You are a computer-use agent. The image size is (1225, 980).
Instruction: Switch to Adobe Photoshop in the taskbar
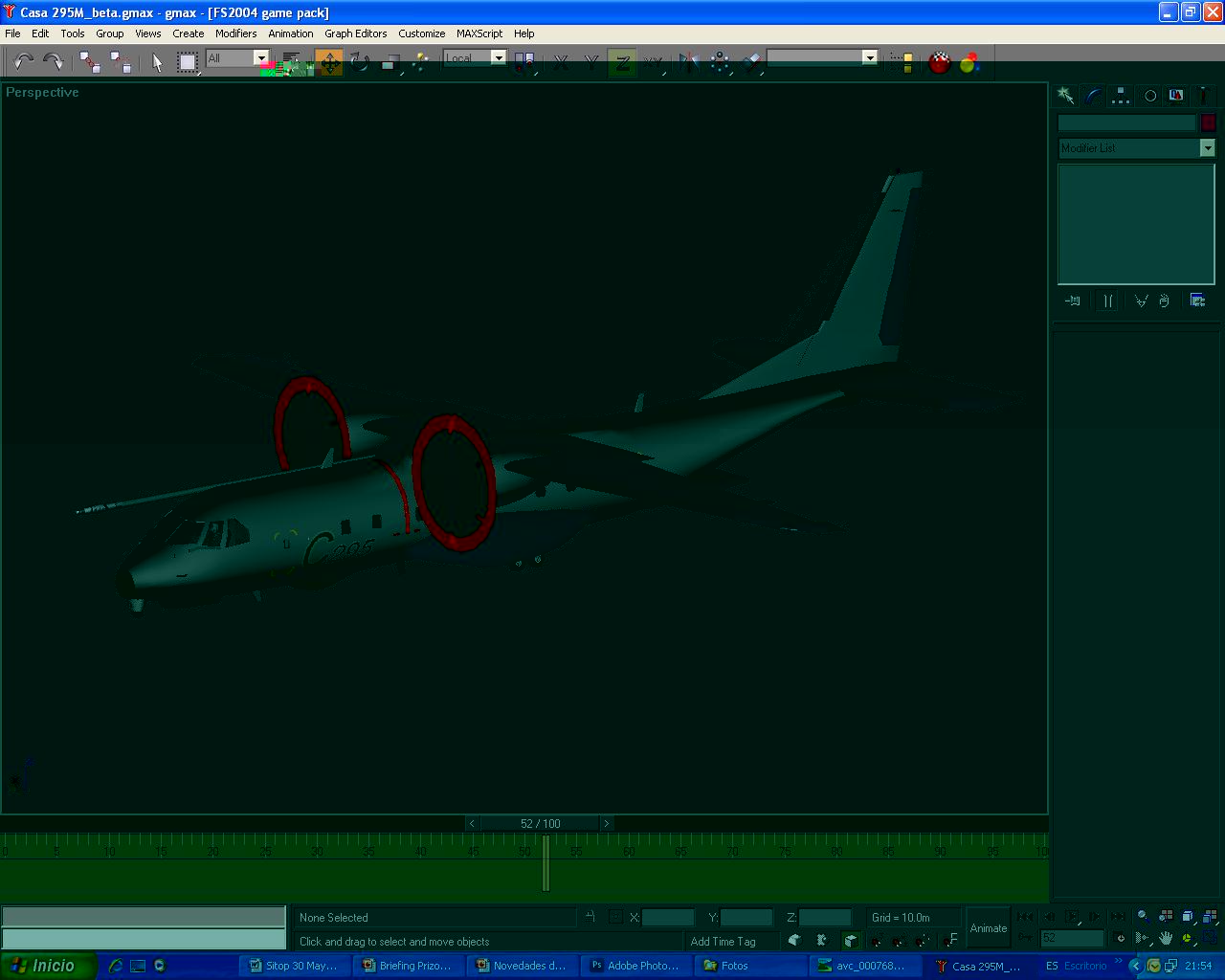(635, 966)
